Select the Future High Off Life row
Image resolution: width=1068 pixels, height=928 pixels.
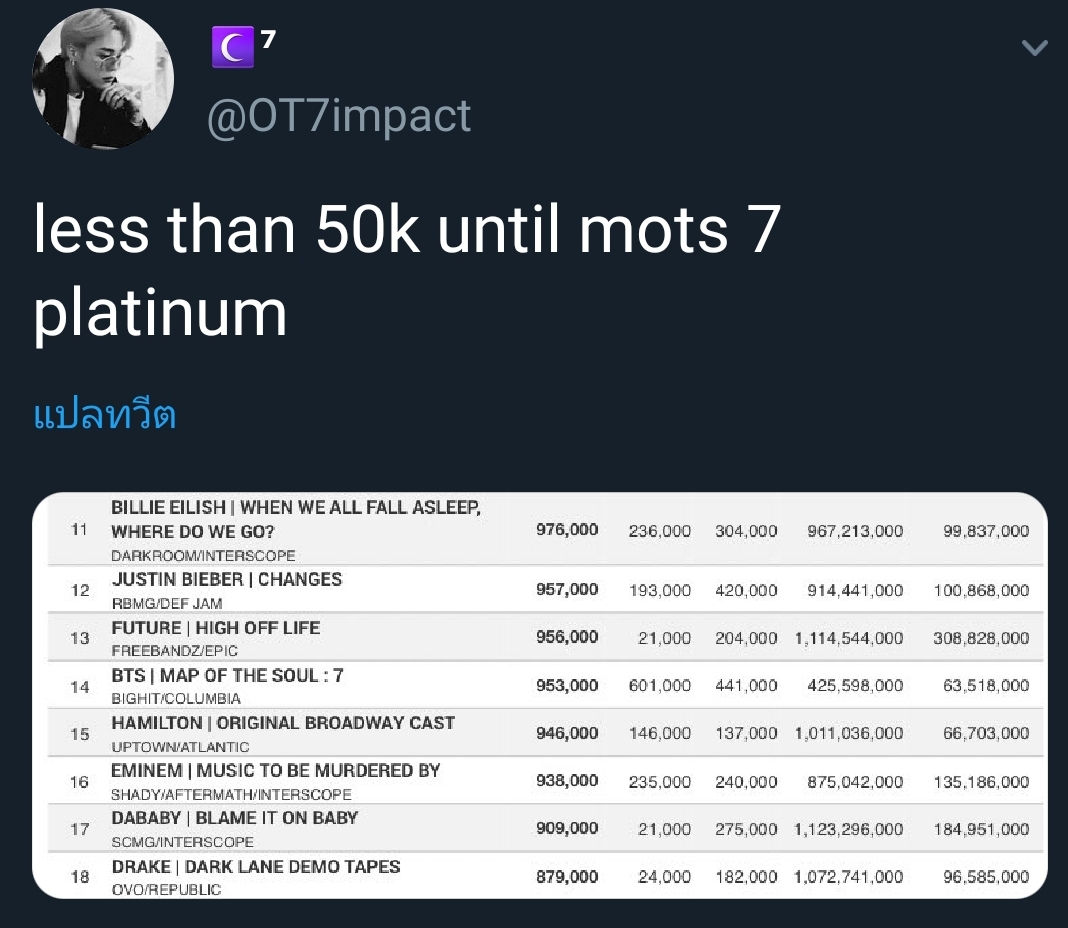point(545,637)
